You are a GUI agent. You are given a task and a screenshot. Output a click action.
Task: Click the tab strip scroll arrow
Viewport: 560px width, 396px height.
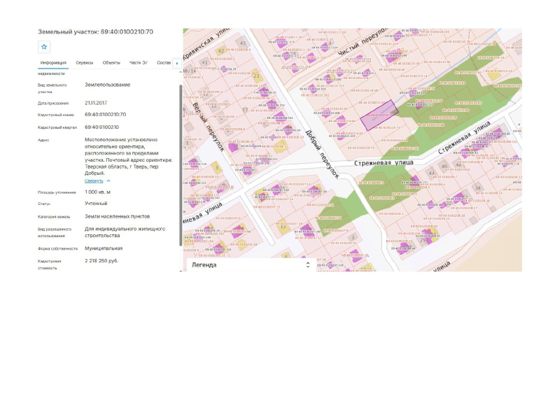click(177, 63)
